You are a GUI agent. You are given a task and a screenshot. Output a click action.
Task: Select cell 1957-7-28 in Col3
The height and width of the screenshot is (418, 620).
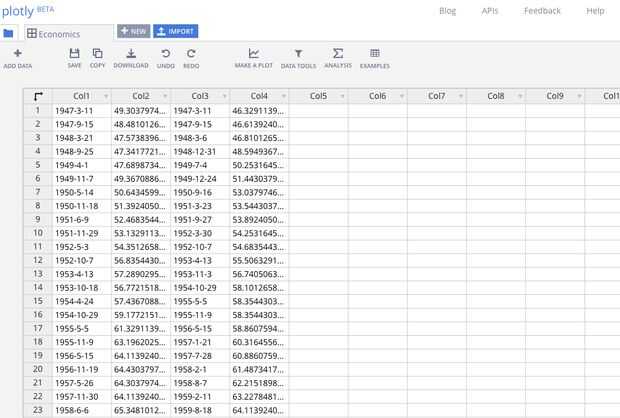pos(200,356)
